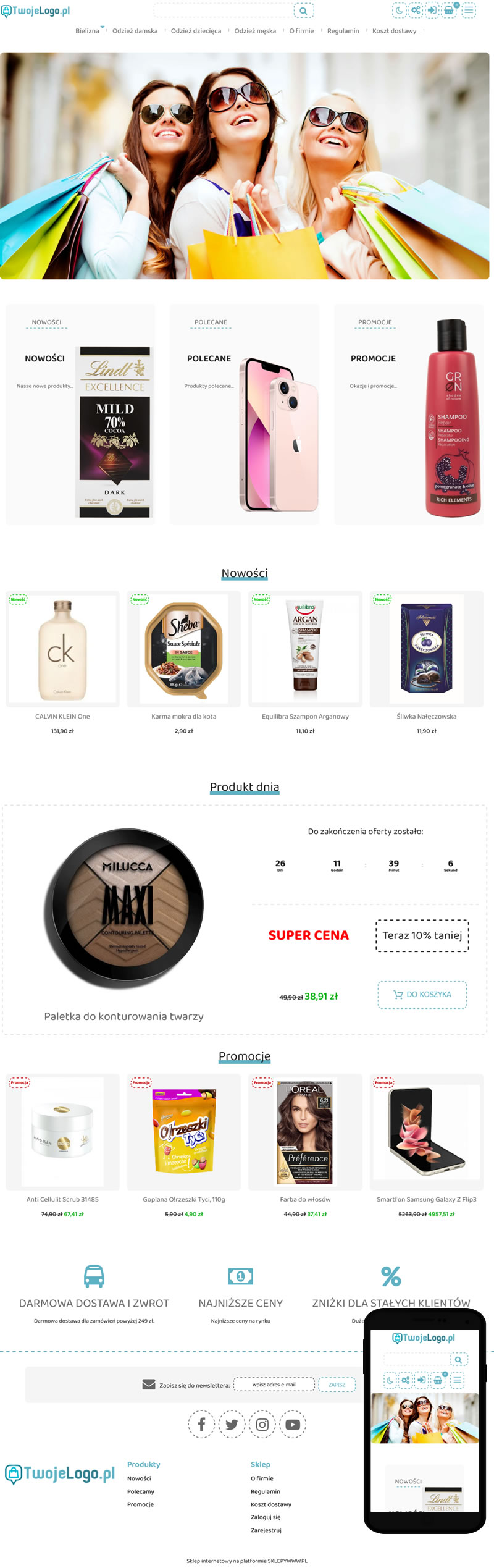
Task: Open the YouTube social icon
Action: point(293,1424)
